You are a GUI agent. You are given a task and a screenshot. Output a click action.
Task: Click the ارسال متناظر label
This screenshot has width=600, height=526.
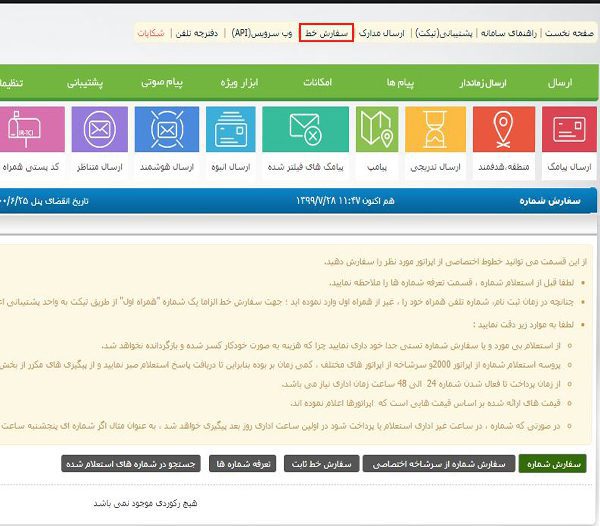(x=99, y=167)
